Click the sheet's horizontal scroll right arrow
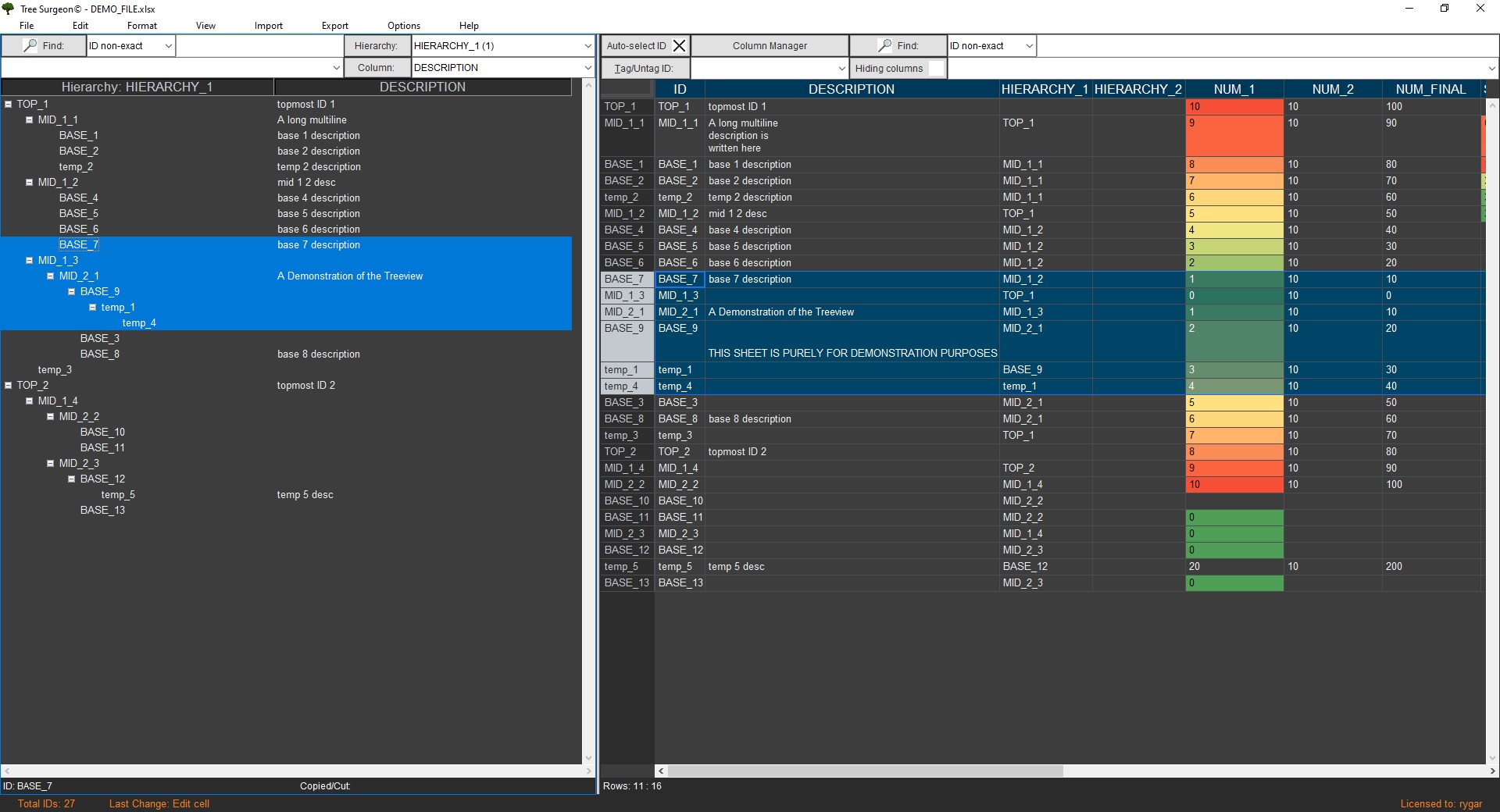This screenshot has width=1500, height=812. pos(1492,771)
